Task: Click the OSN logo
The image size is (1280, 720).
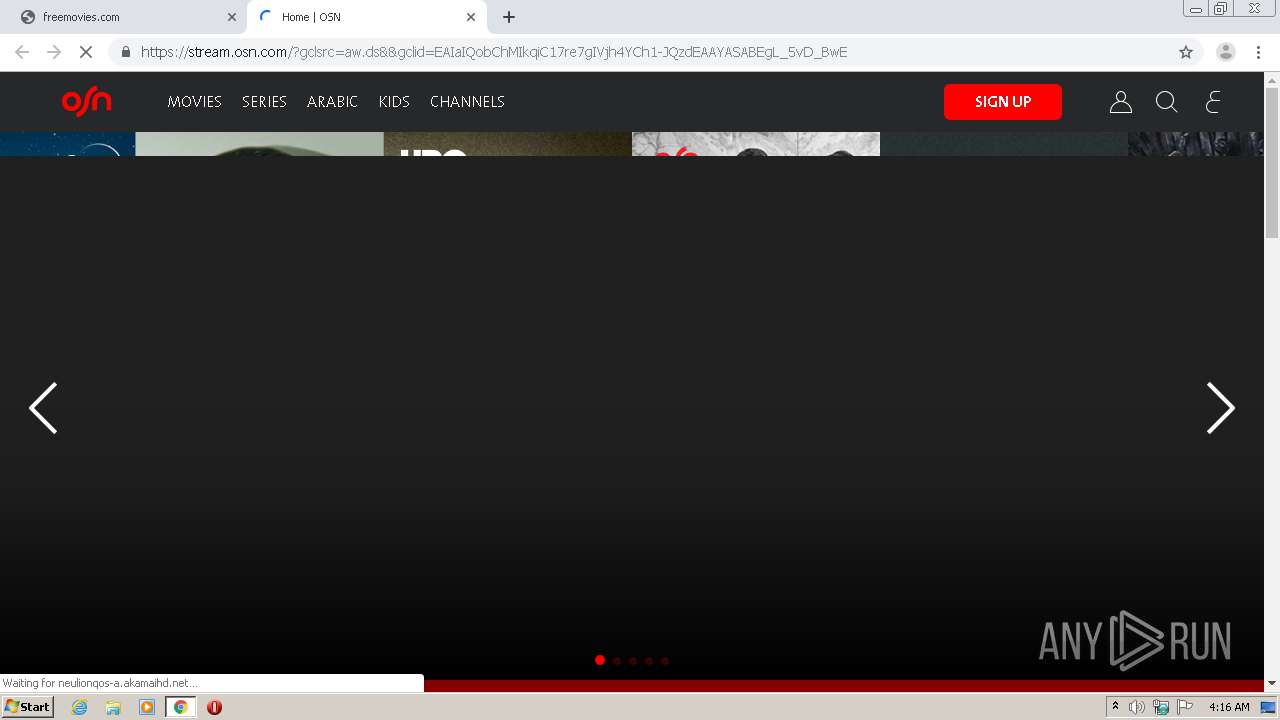Action: [87, 101]
